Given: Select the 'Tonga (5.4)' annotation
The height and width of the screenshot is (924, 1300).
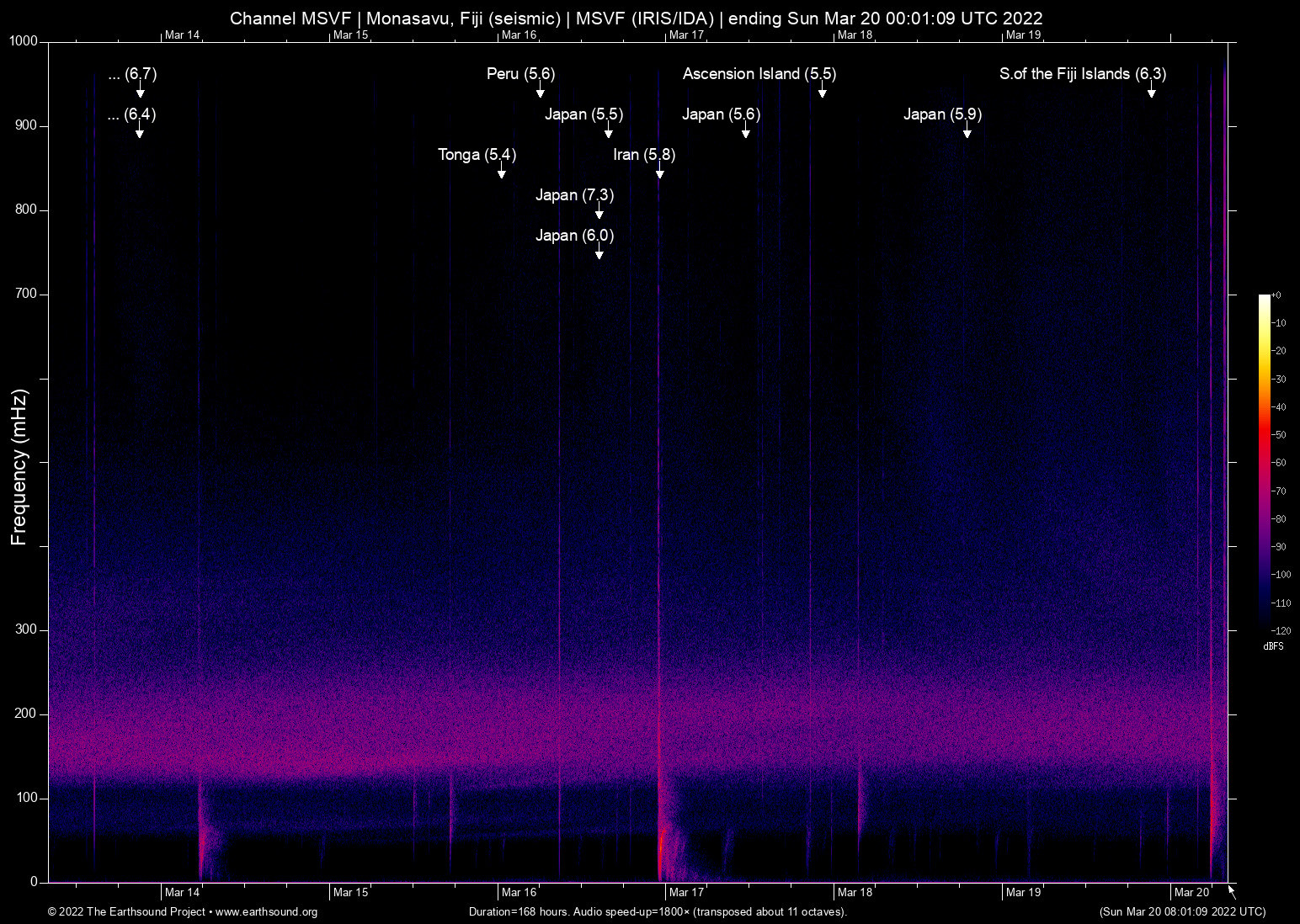Looking at the screenshot, I should [477, 155].
